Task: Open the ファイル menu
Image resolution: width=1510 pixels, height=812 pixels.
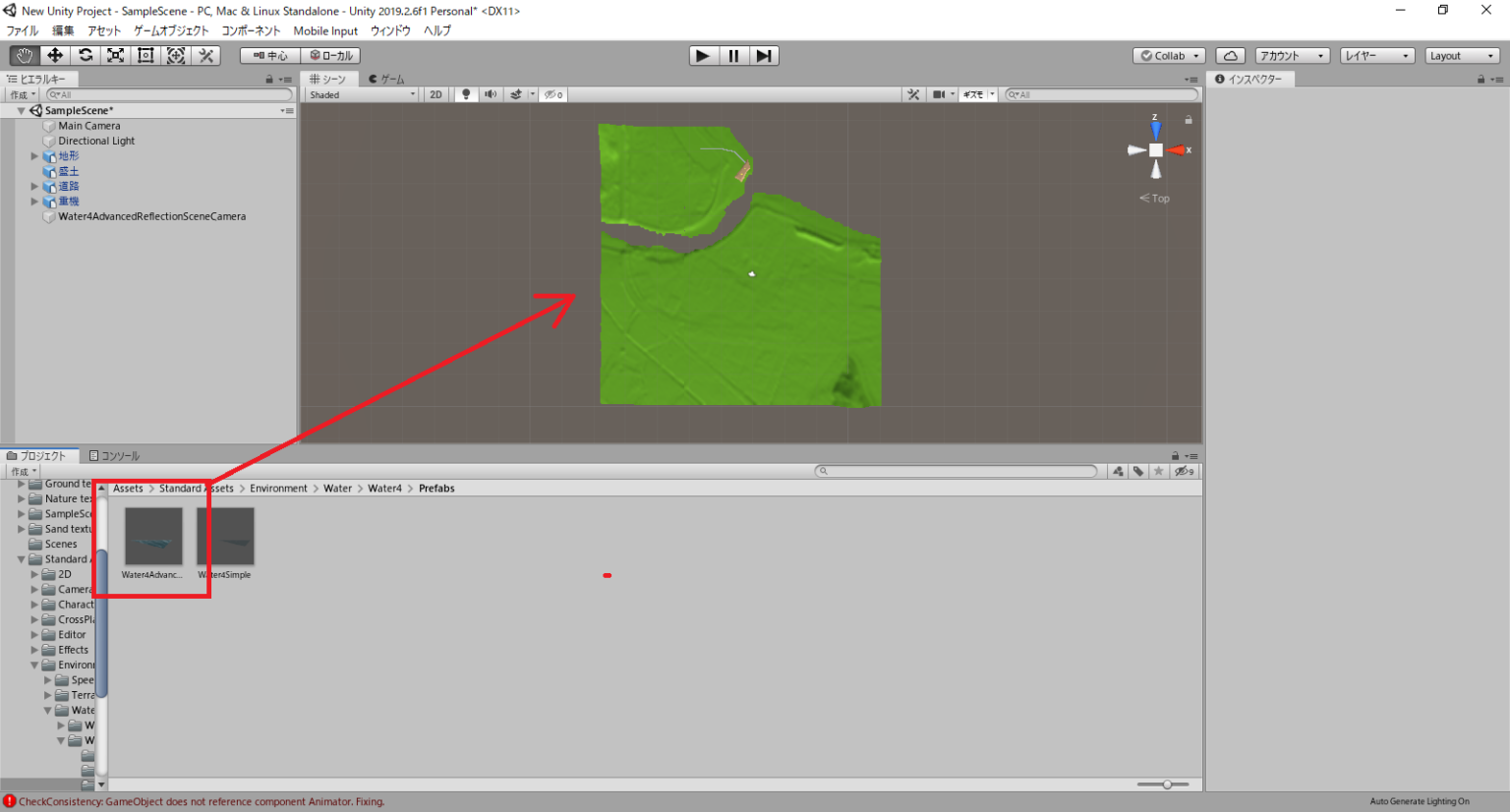Action: (21, 30)
